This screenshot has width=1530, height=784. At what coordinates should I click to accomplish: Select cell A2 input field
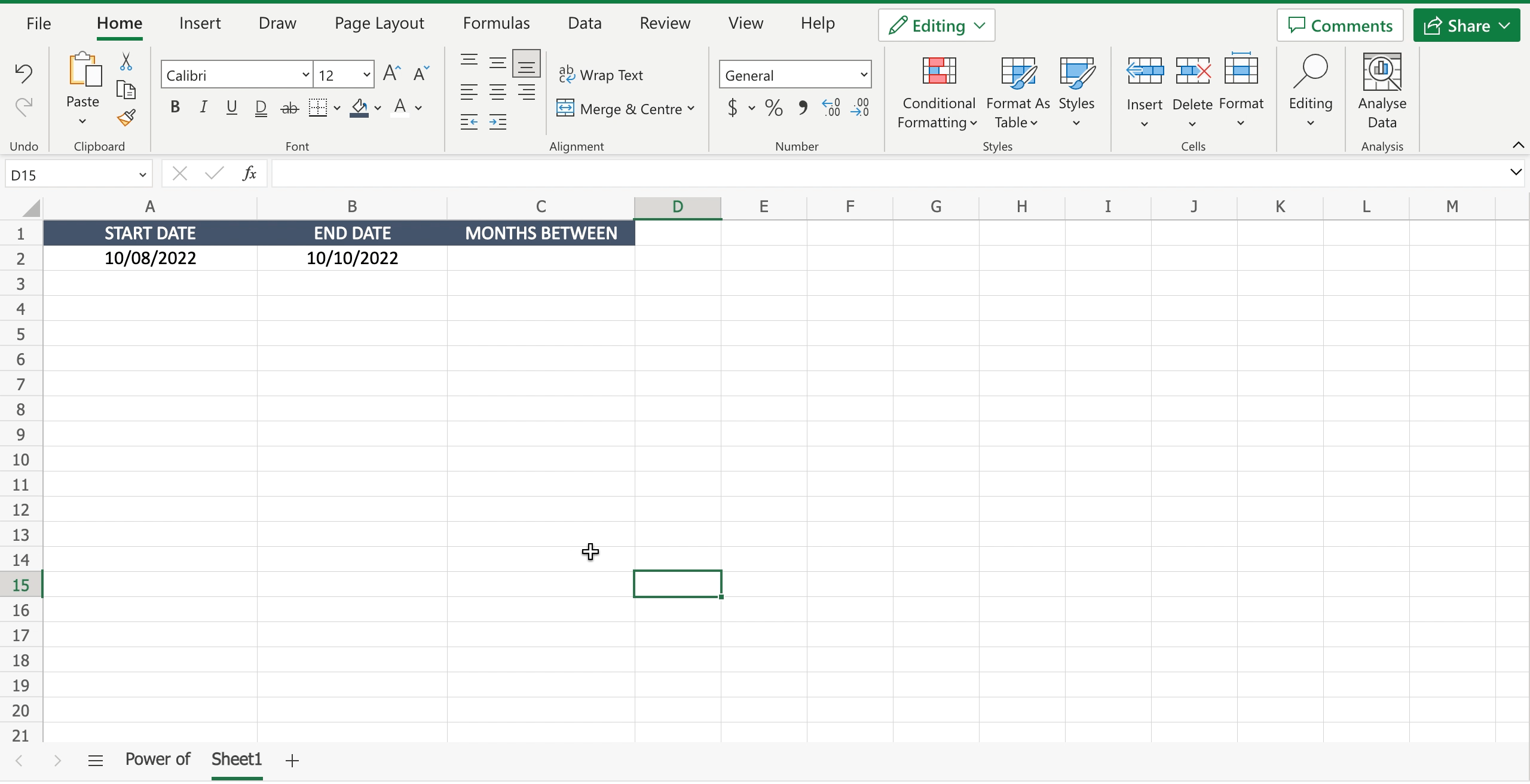(150, 257)
